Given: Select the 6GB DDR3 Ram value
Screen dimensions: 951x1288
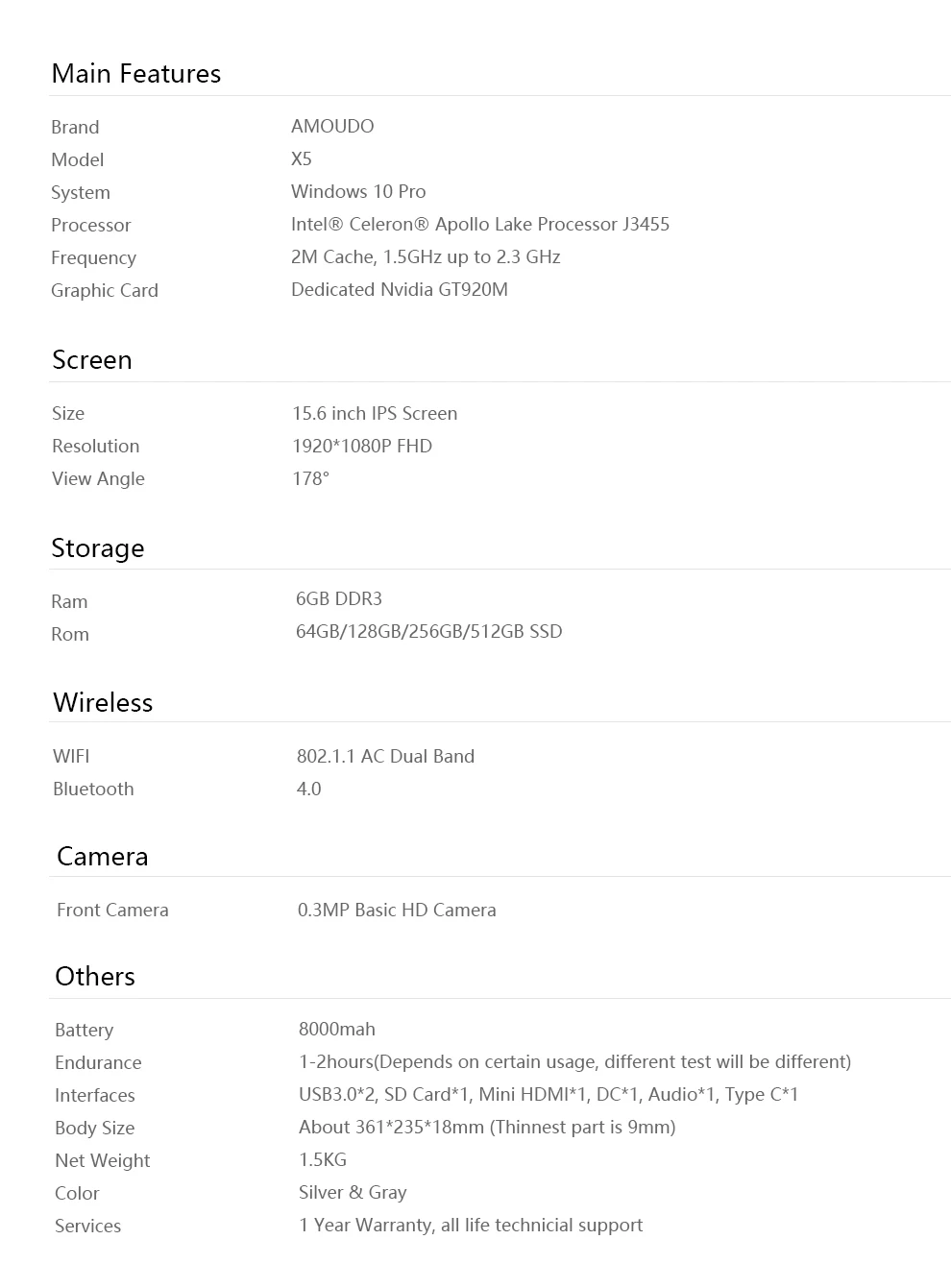Looking at the screenshot, I should [x=339, y=598].
